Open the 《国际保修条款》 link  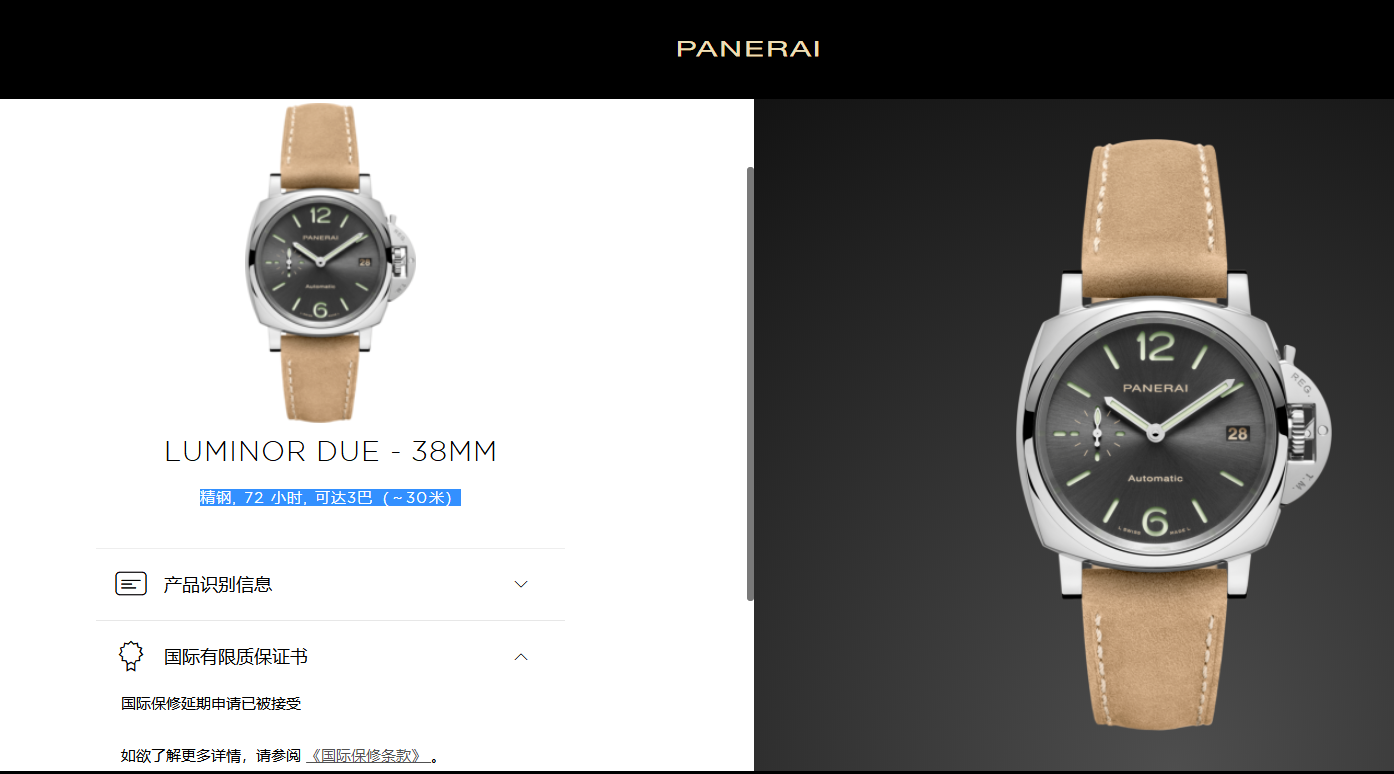[369, 756]
